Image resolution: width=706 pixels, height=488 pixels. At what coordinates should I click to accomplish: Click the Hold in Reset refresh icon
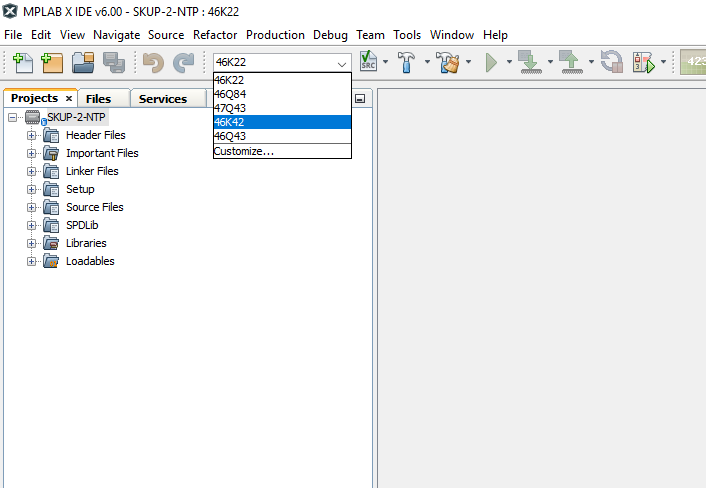coord(611,62)
